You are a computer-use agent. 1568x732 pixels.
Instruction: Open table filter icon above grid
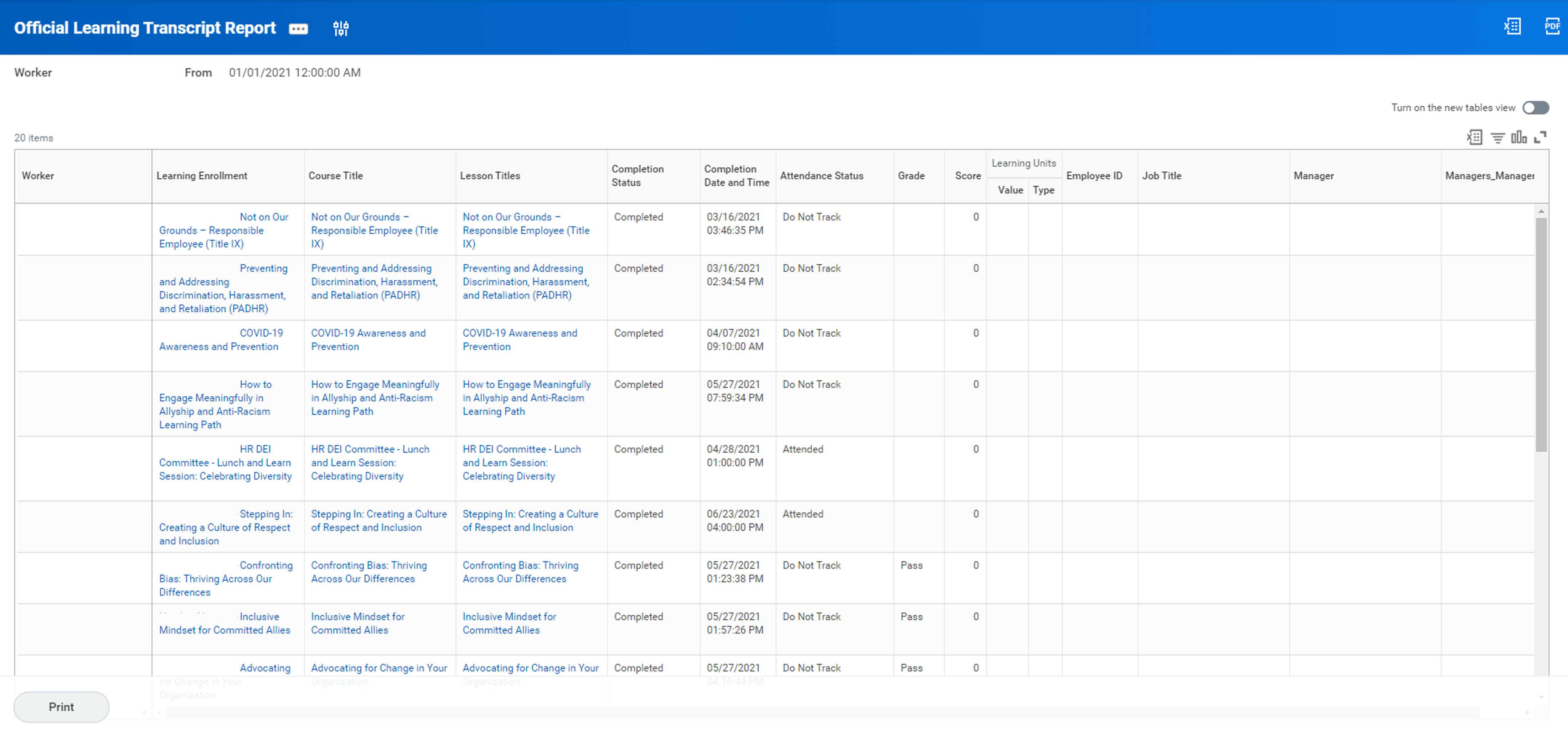tap(1497, 138)
